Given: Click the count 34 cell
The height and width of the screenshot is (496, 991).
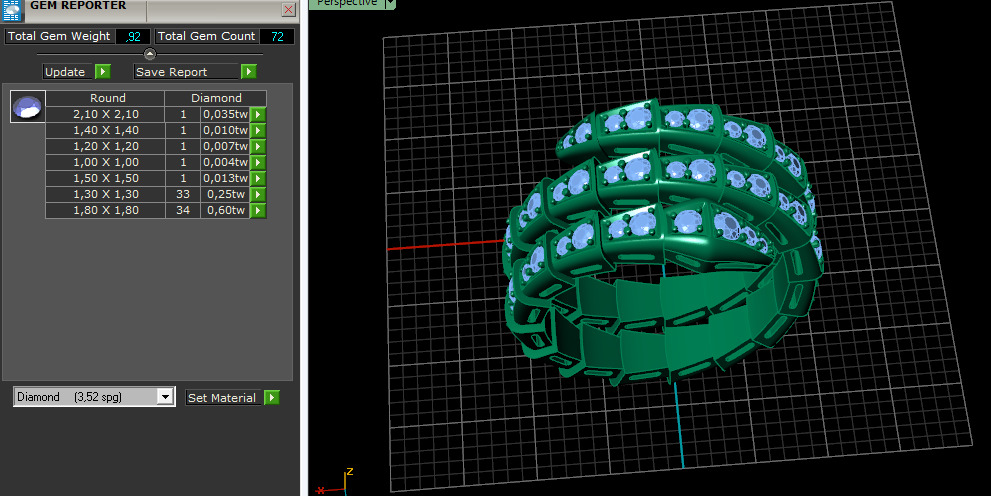Looking at the screenshot, I should click(183, 210).
